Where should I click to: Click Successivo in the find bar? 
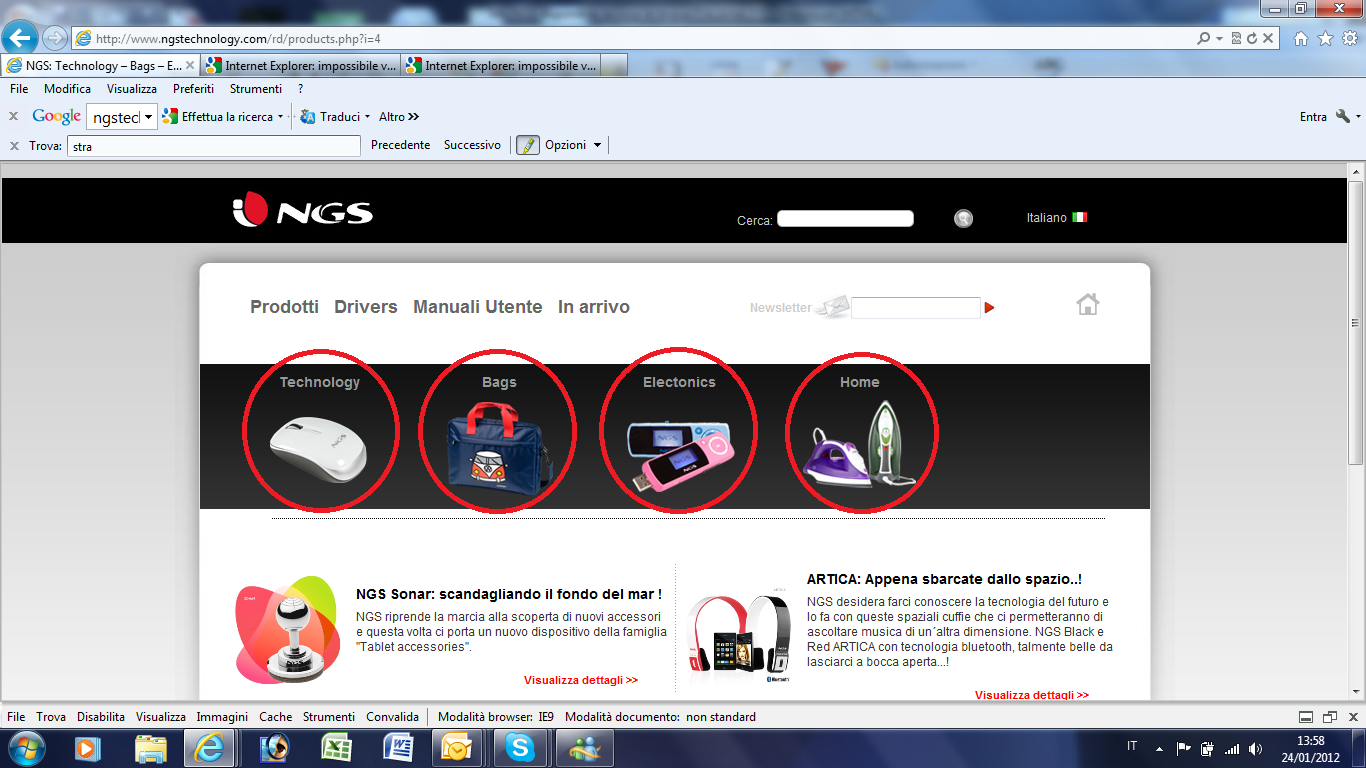[x=472, y=145]
